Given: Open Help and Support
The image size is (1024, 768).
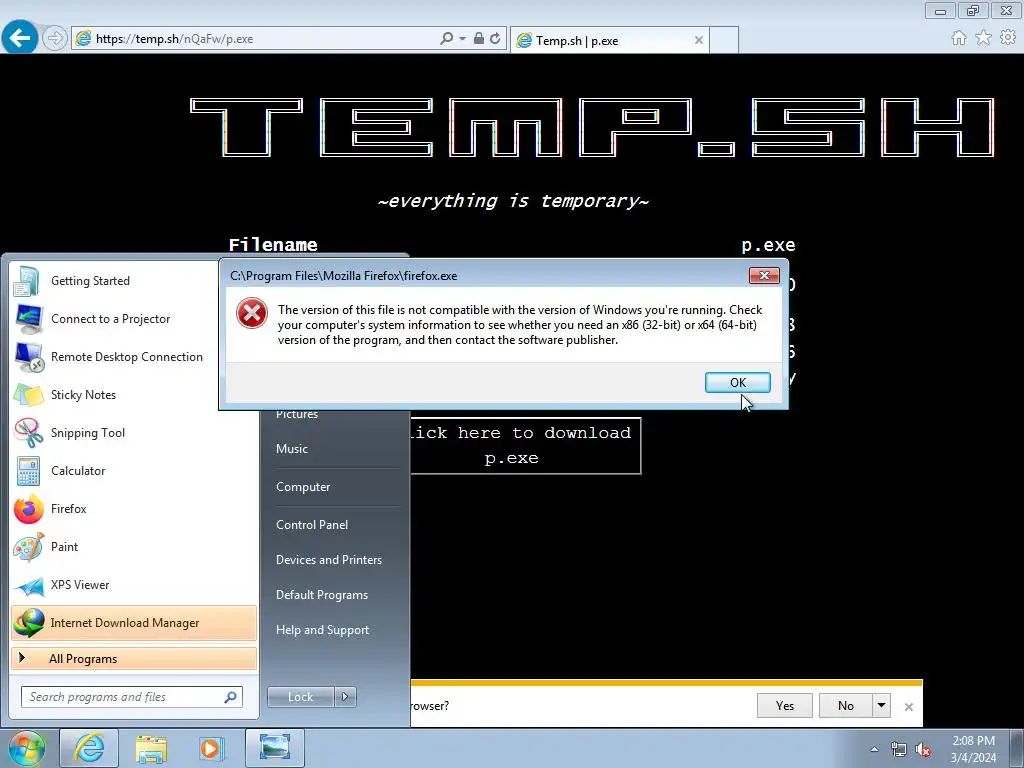Looking at the screenshot, I should (323, 630).
